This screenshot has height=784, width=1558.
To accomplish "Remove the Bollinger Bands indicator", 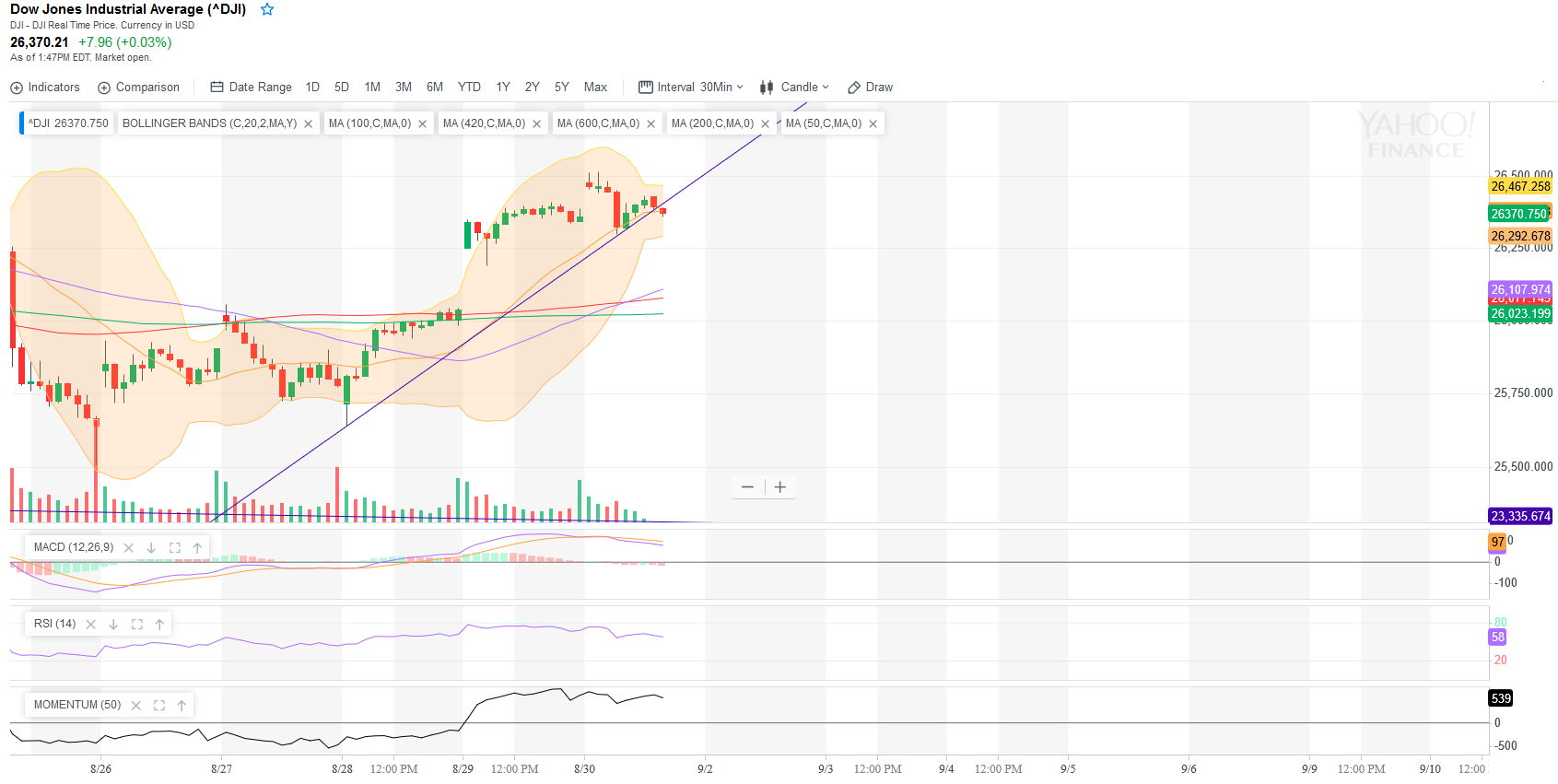I will pos(309,124).
